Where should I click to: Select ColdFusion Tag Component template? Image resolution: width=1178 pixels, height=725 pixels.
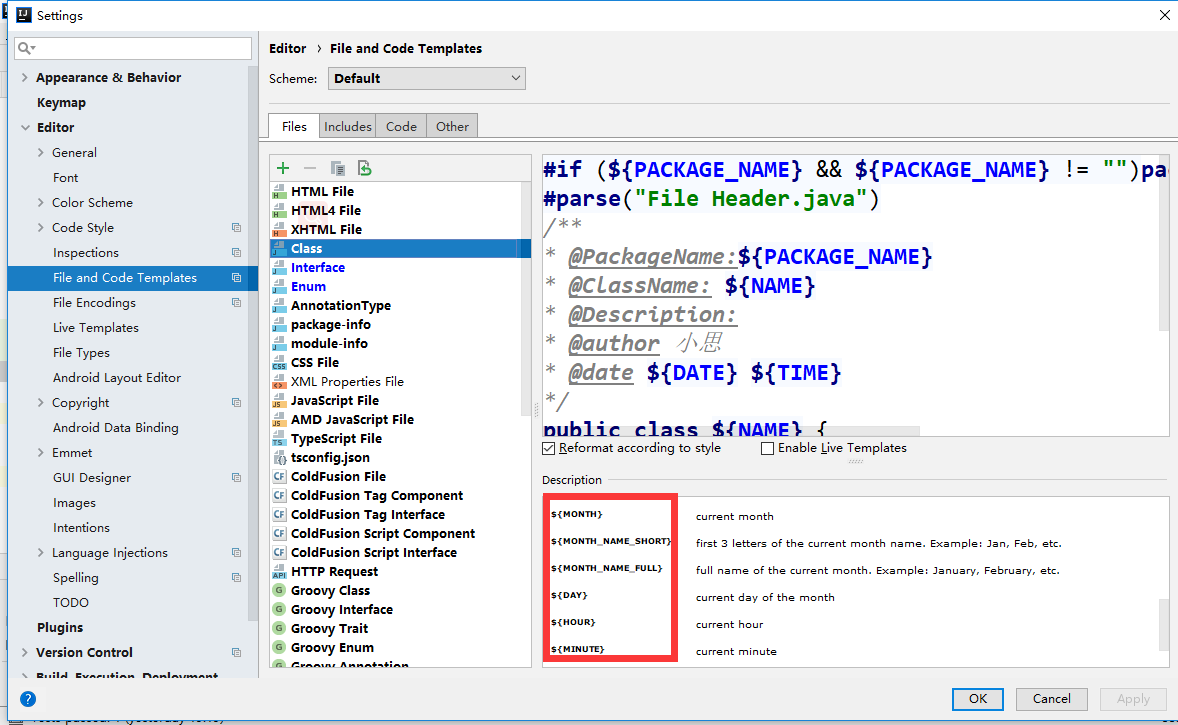pos(377,496)
